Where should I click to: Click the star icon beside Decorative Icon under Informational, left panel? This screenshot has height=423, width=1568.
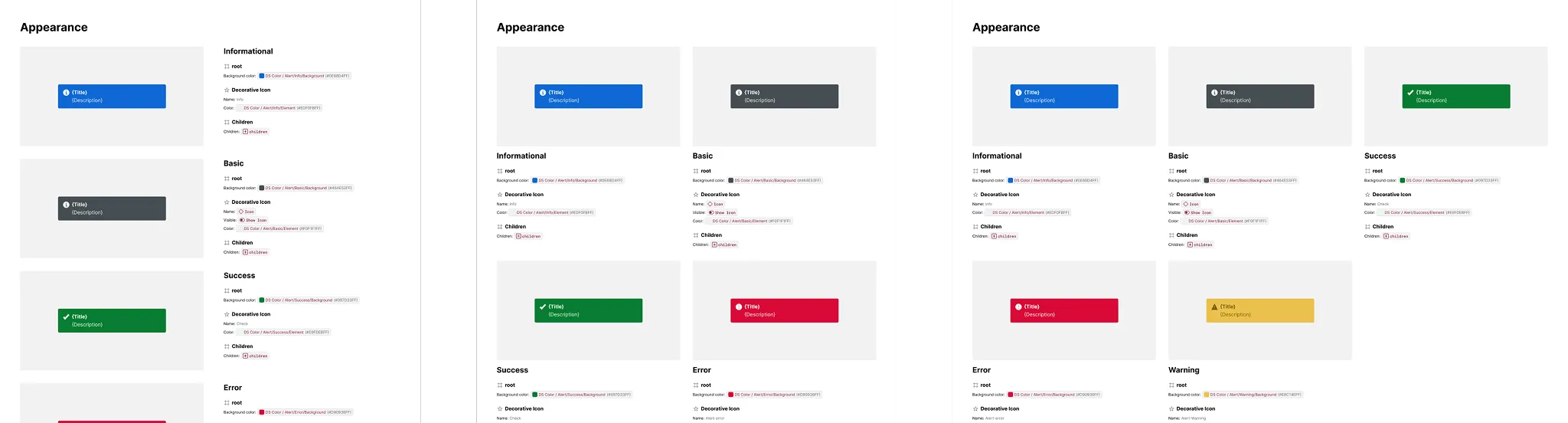click(x=227, y=90)
